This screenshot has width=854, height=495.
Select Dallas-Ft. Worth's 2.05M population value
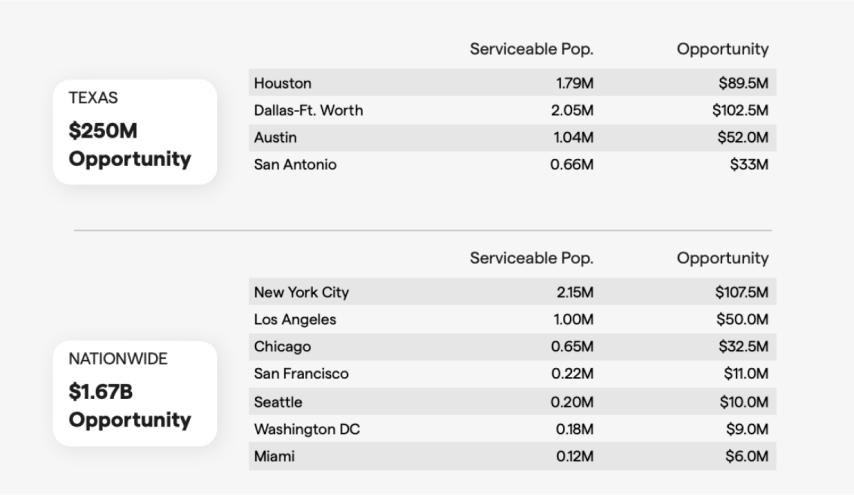point(572,110)
